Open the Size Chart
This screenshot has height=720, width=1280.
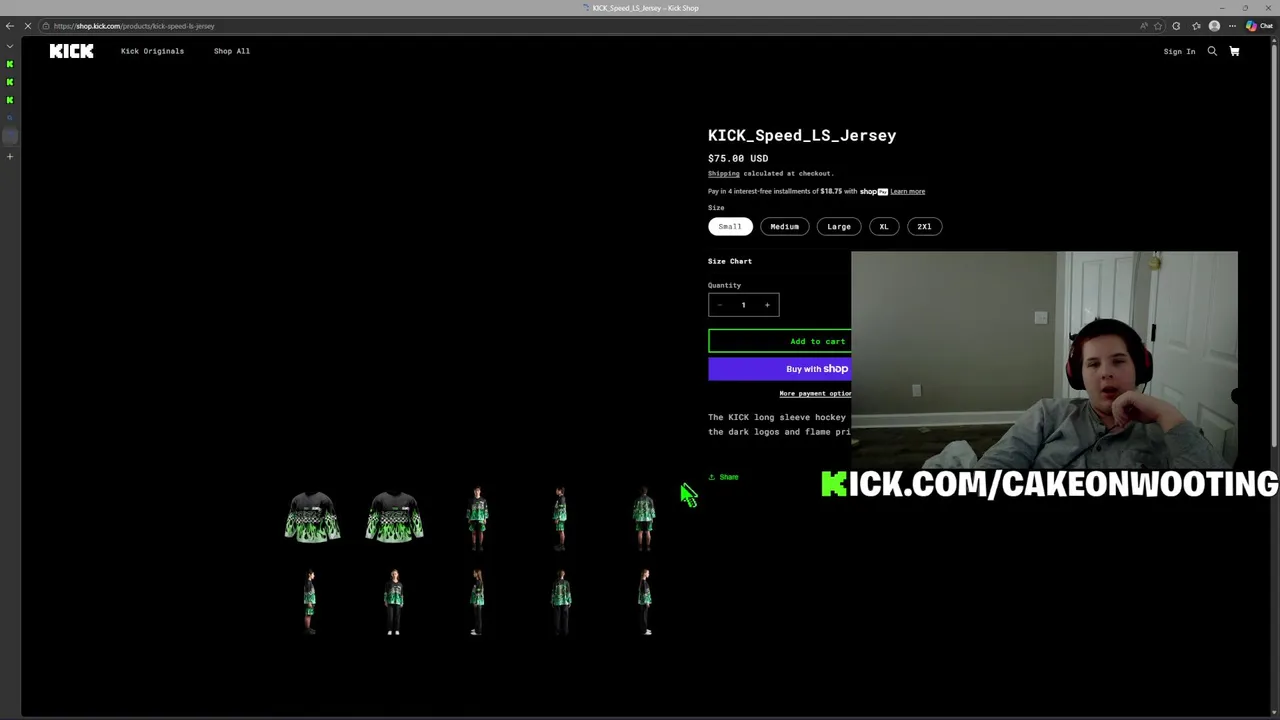click(730, 261)
